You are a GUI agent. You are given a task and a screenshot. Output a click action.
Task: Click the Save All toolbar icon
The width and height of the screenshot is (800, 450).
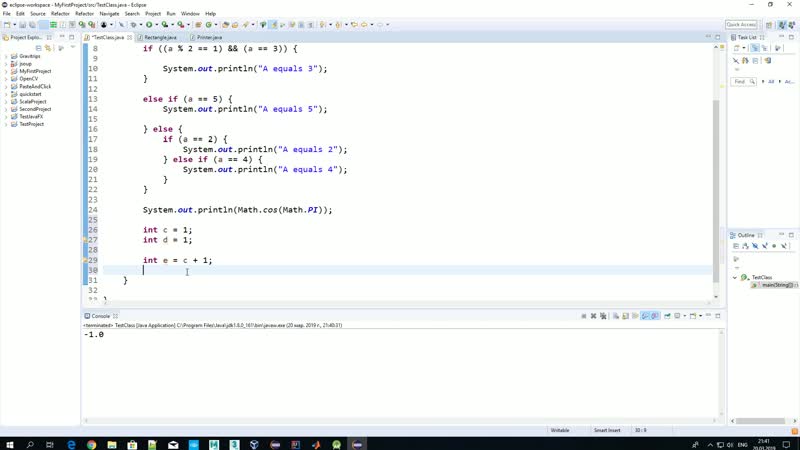click(32, 24)
